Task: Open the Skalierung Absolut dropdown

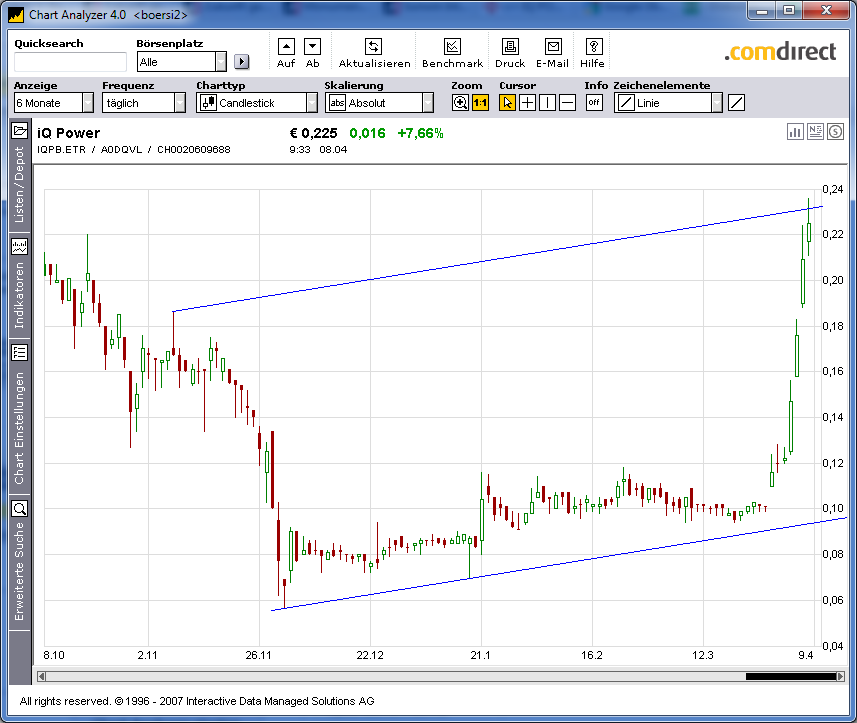Action: pos(427,102)
